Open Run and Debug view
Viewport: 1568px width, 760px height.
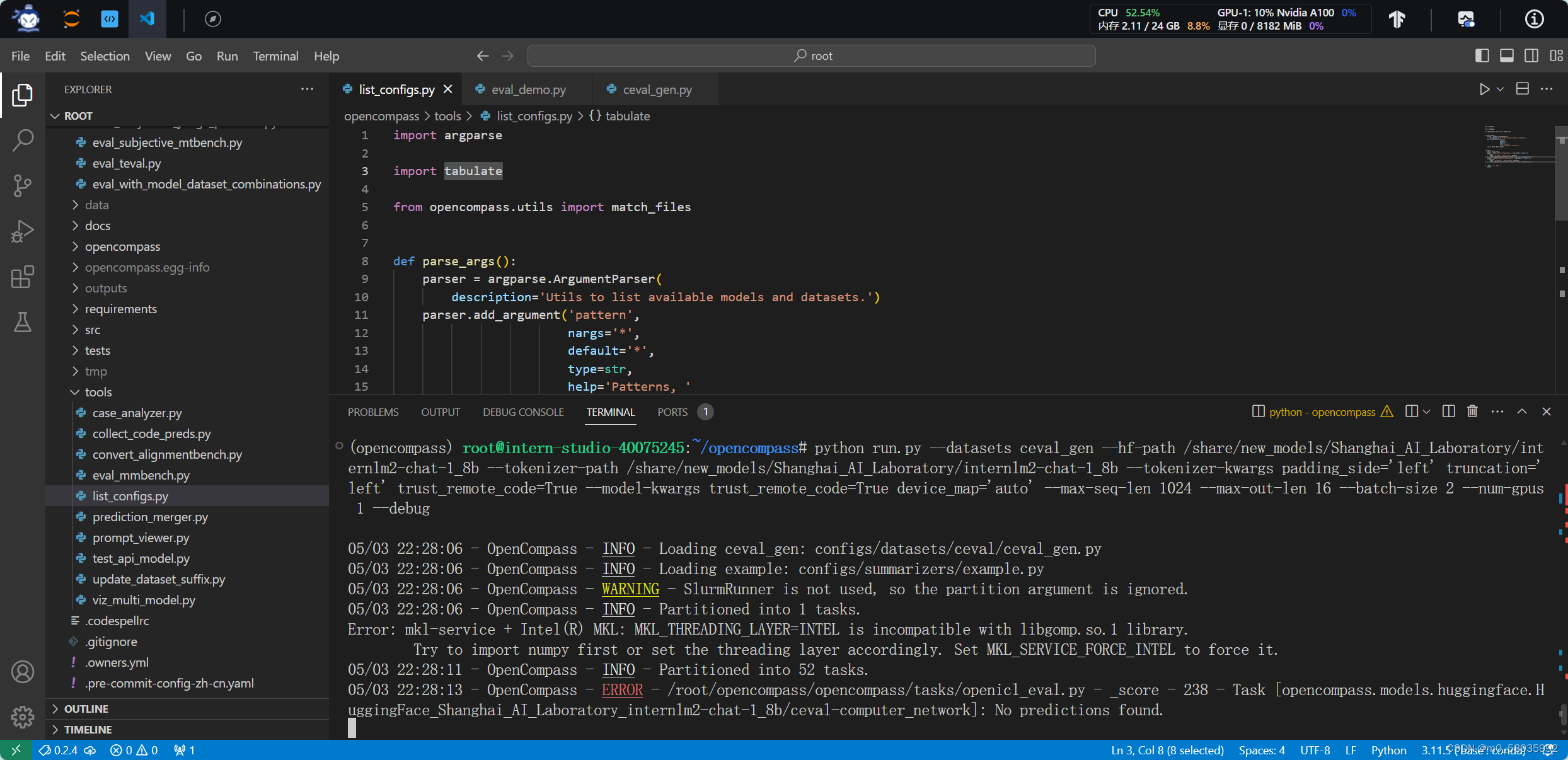tap(23, 231)
